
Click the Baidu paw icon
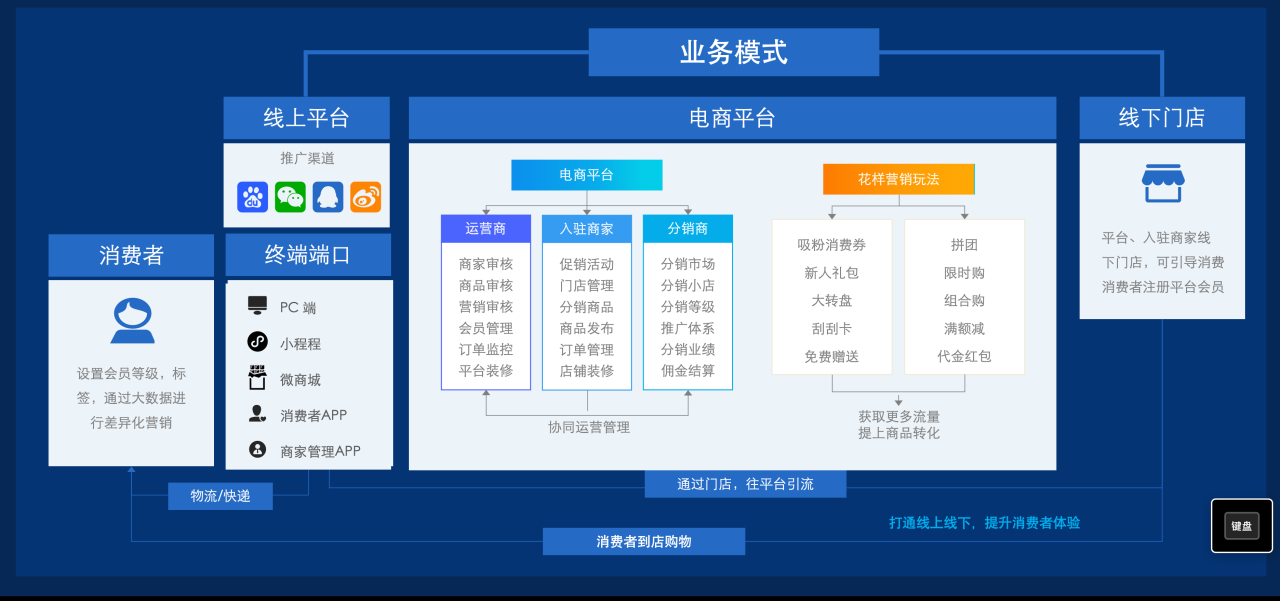point(253,197)
